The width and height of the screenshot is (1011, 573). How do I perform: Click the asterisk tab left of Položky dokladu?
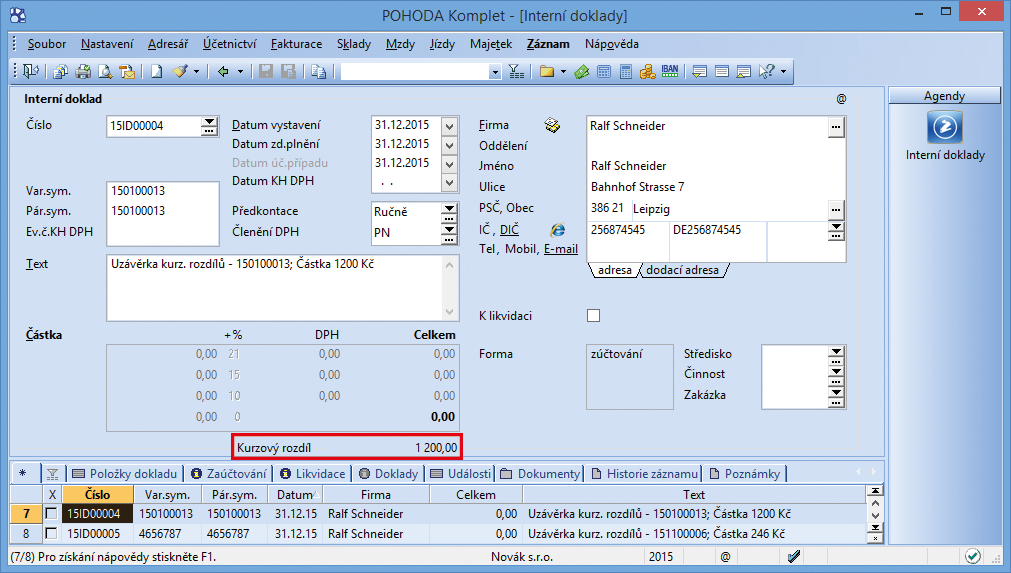[x=23, y=474]
